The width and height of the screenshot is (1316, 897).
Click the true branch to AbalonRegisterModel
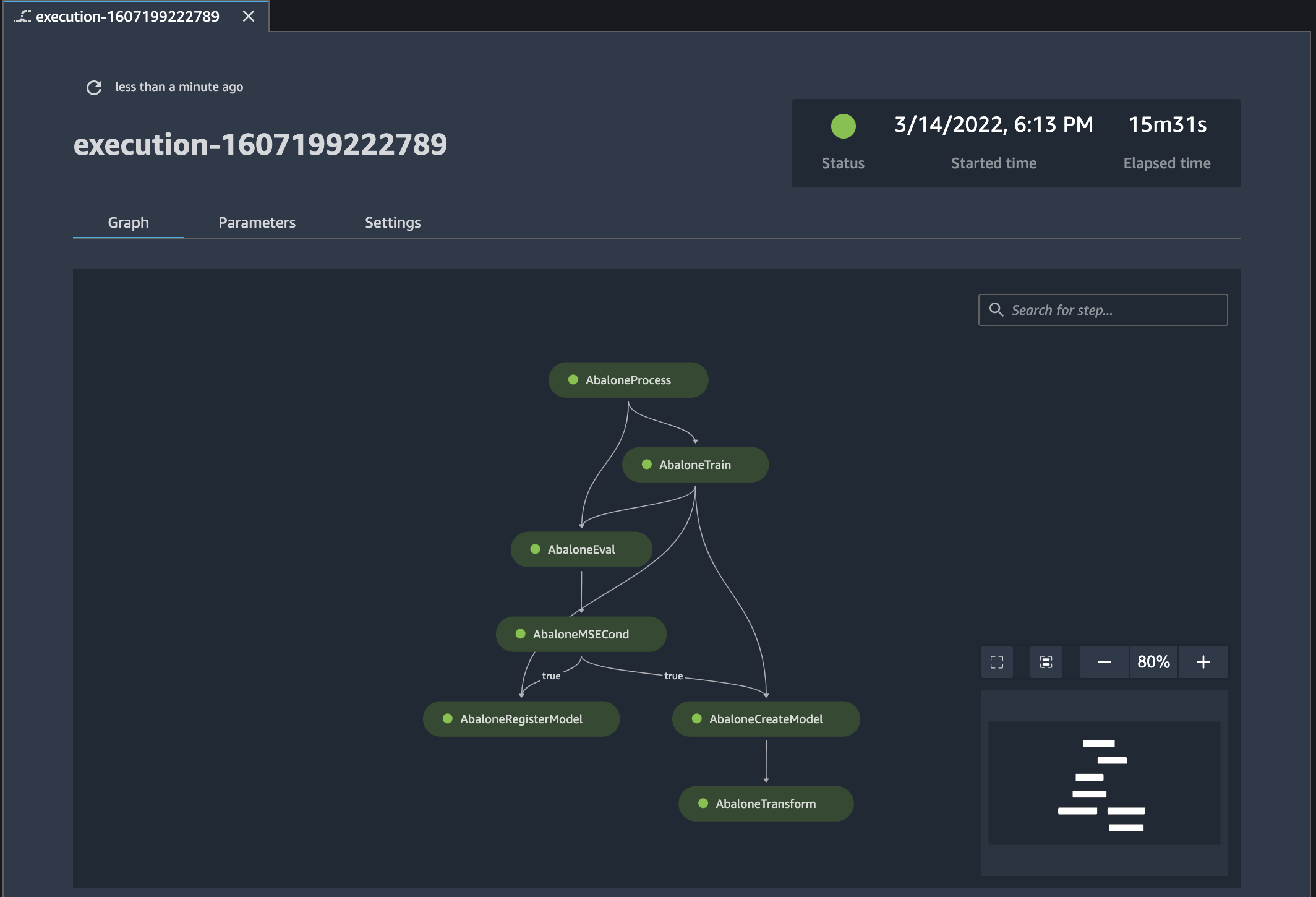click(550, 674)
